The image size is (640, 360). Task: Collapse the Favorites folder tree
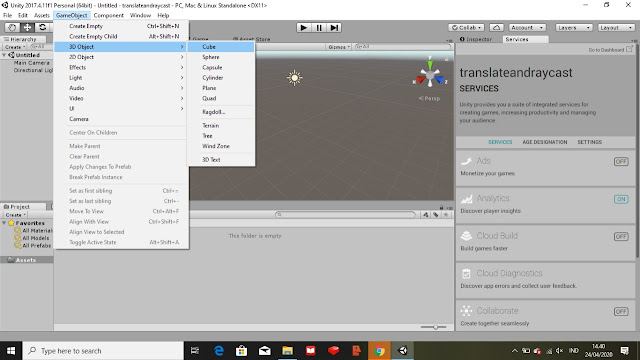4,223
